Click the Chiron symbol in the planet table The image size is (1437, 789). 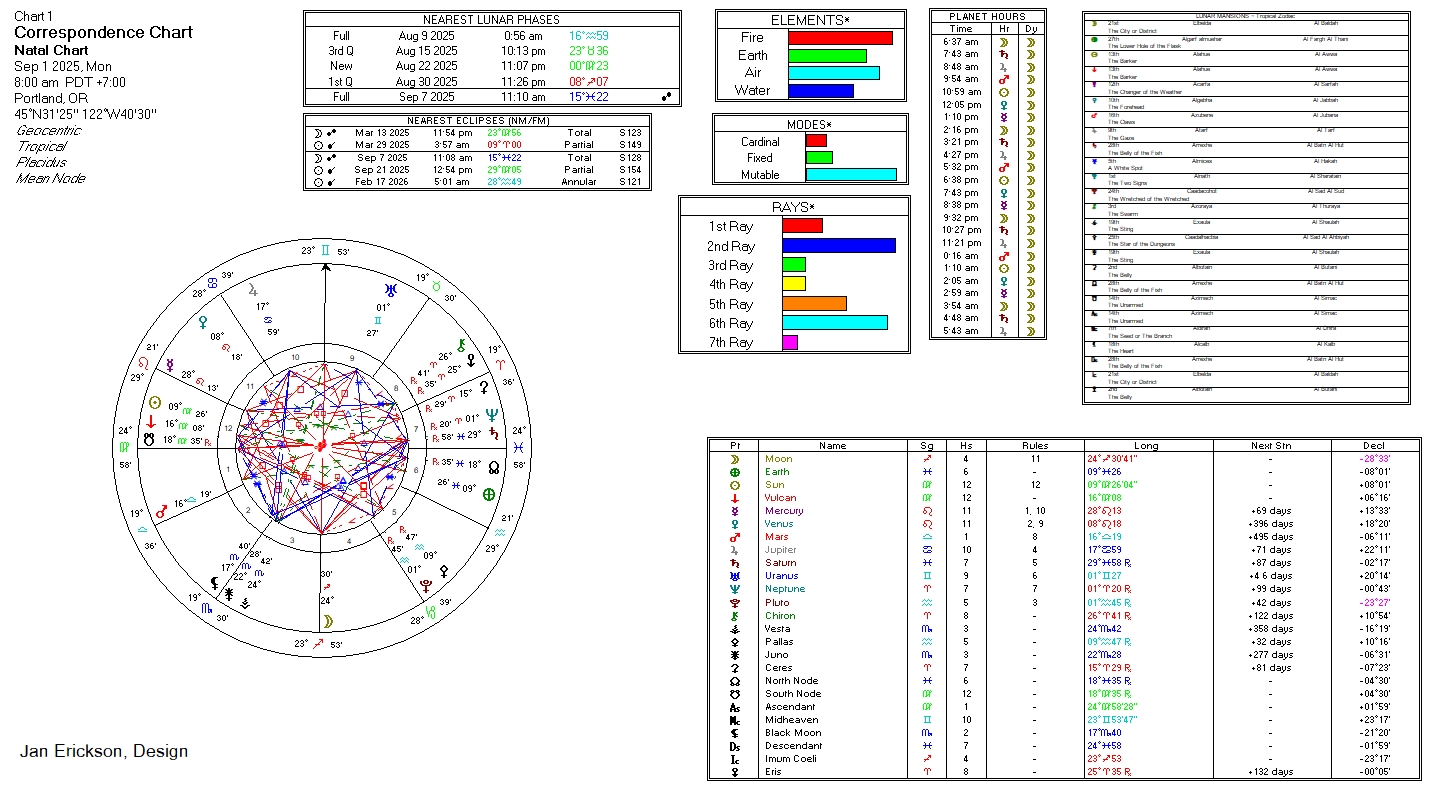coord(735,616)
